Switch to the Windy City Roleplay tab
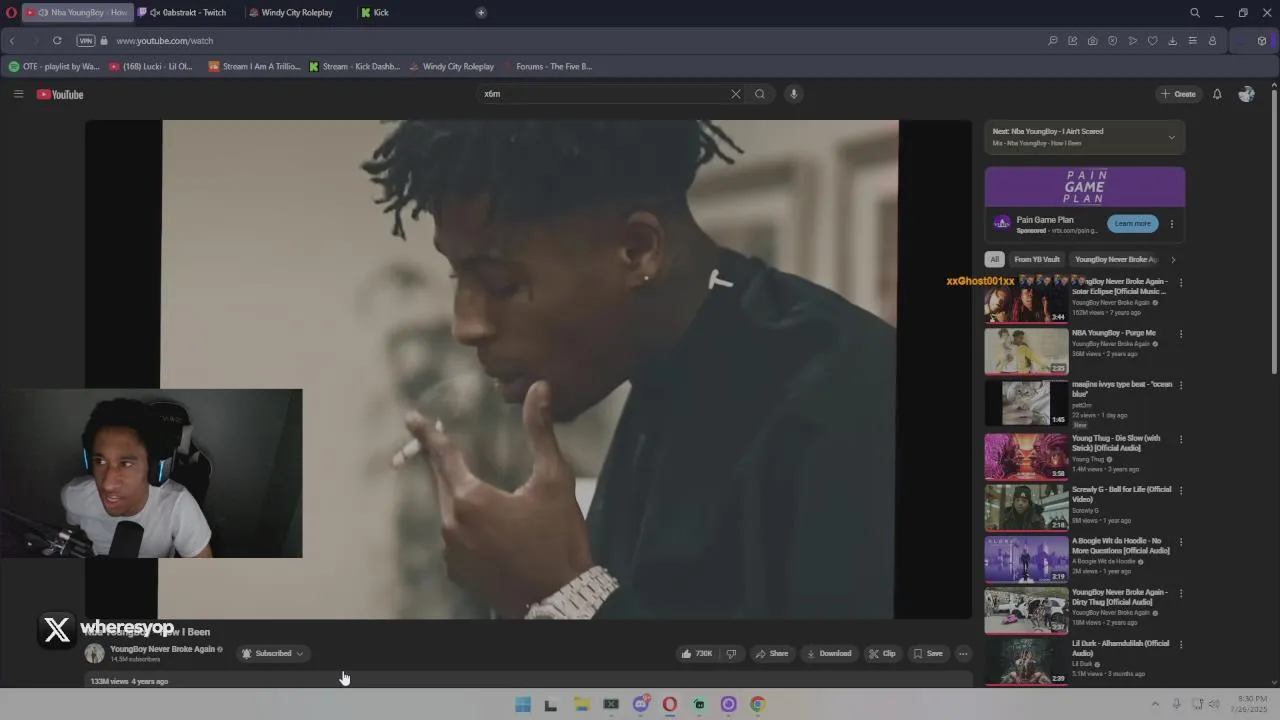Viewport: 1280px width, 720px height. click(296, 13)
